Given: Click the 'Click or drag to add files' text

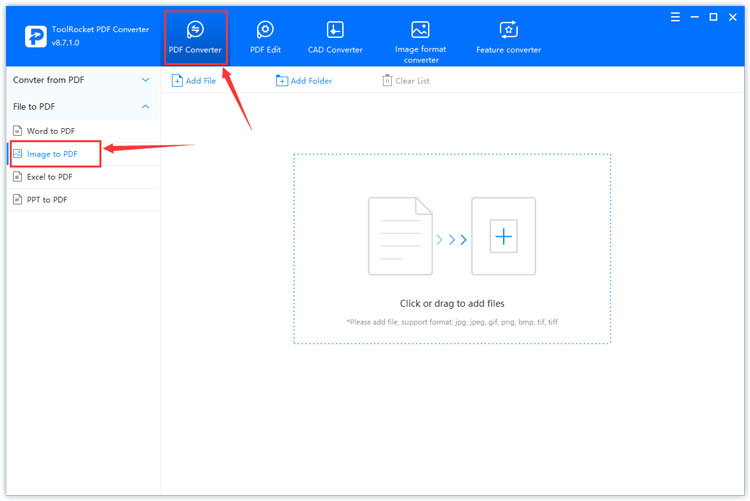Looking at the screenshot, I should click(452, 303).
